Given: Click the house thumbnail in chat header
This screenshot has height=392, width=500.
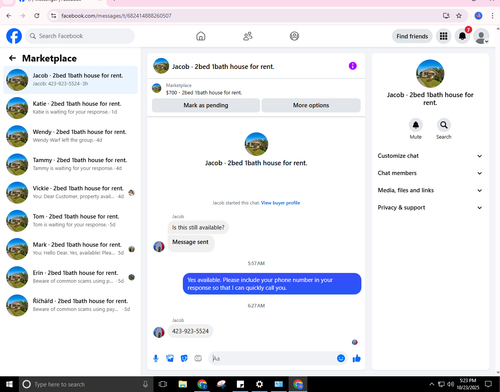Looking at the screenshot, I should click(161, 66).
